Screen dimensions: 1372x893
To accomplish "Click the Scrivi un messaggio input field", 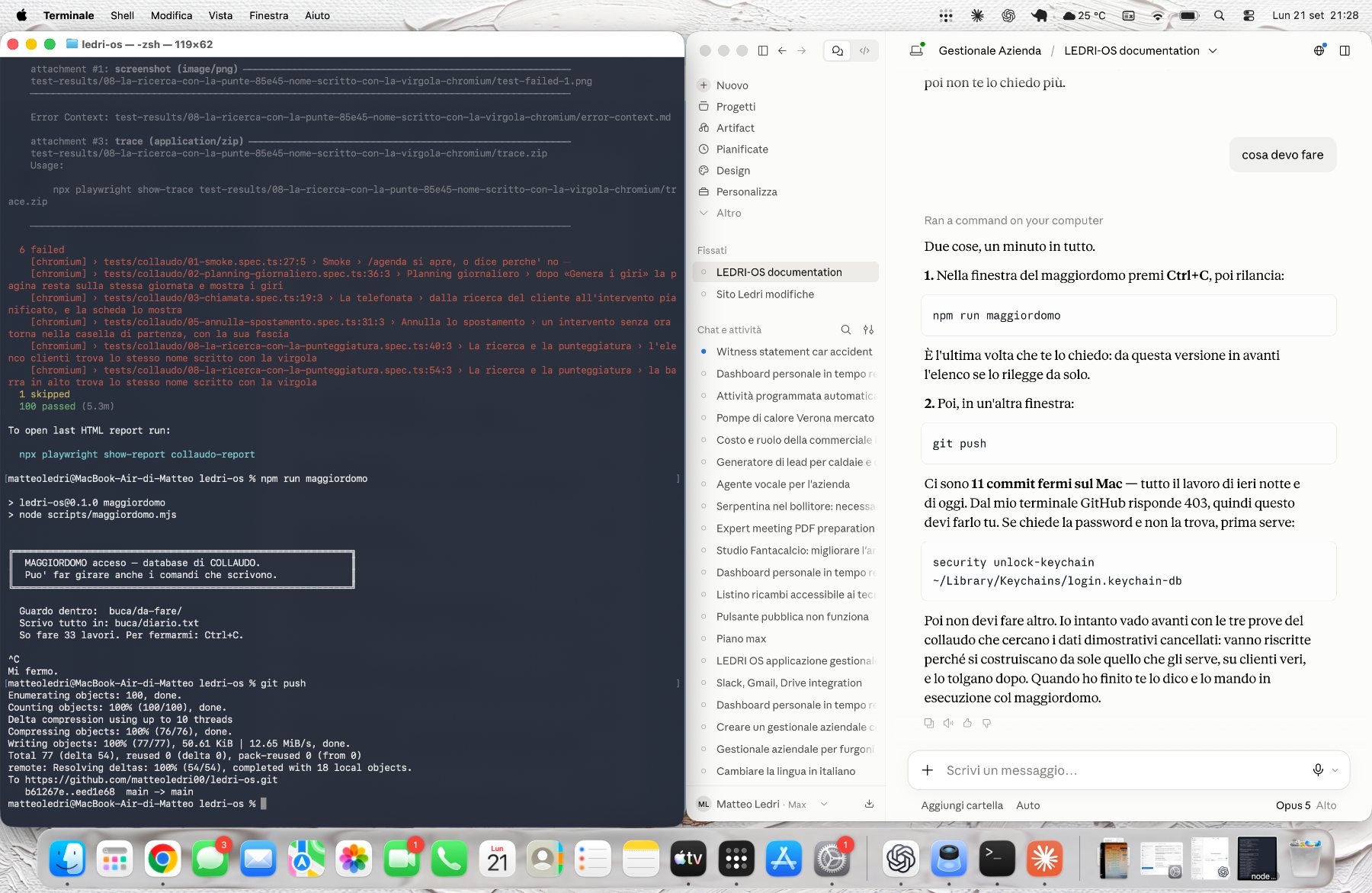I will tap(1120, 770).
